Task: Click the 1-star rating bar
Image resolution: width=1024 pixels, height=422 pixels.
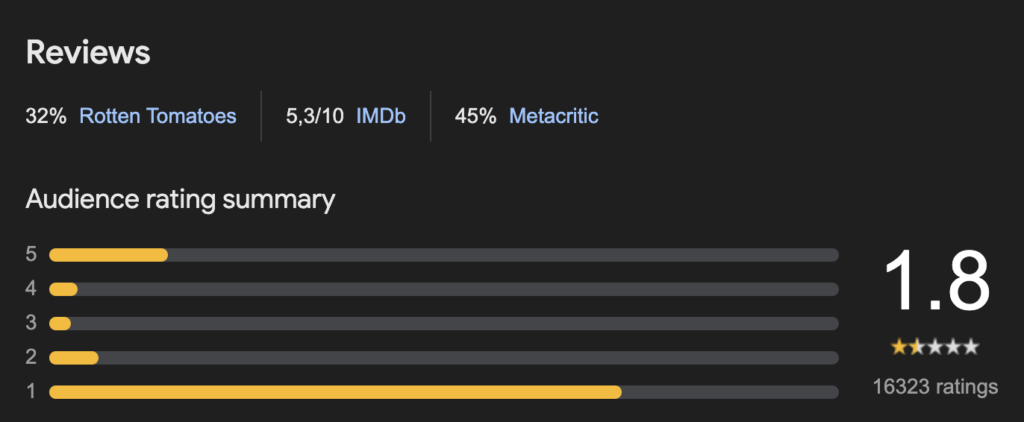Action: pyautogui.click(x=443, y=392)
